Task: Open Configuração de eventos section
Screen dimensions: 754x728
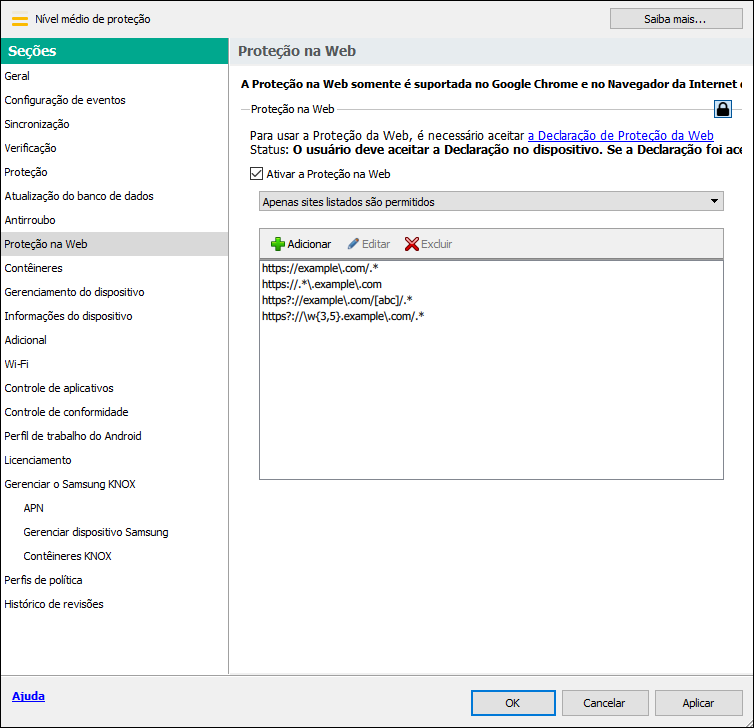Action: (x=114, y=100)
